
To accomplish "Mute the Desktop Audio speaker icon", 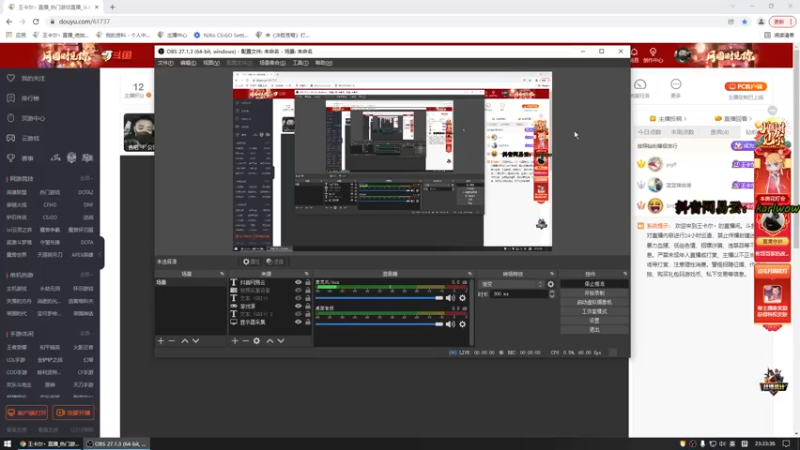I will 450,324.
